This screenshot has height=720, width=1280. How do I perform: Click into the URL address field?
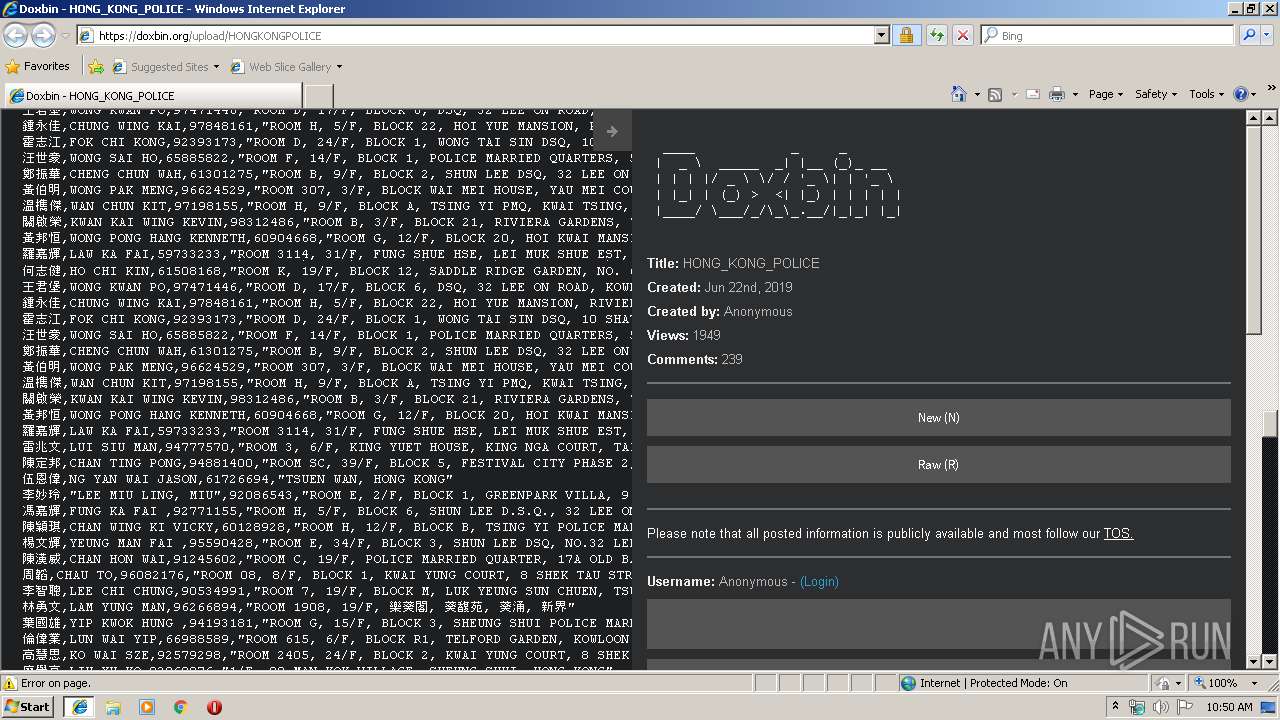coord(484,35)
